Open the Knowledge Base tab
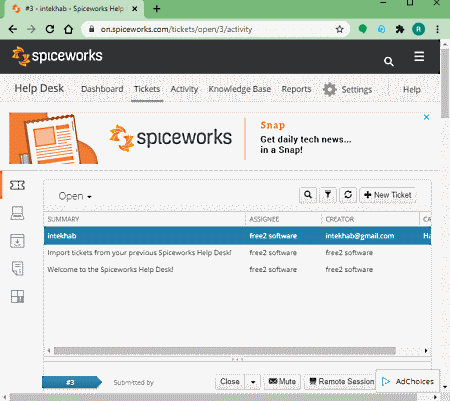Screen dimensions: 450x401 [x=240, y=89]
